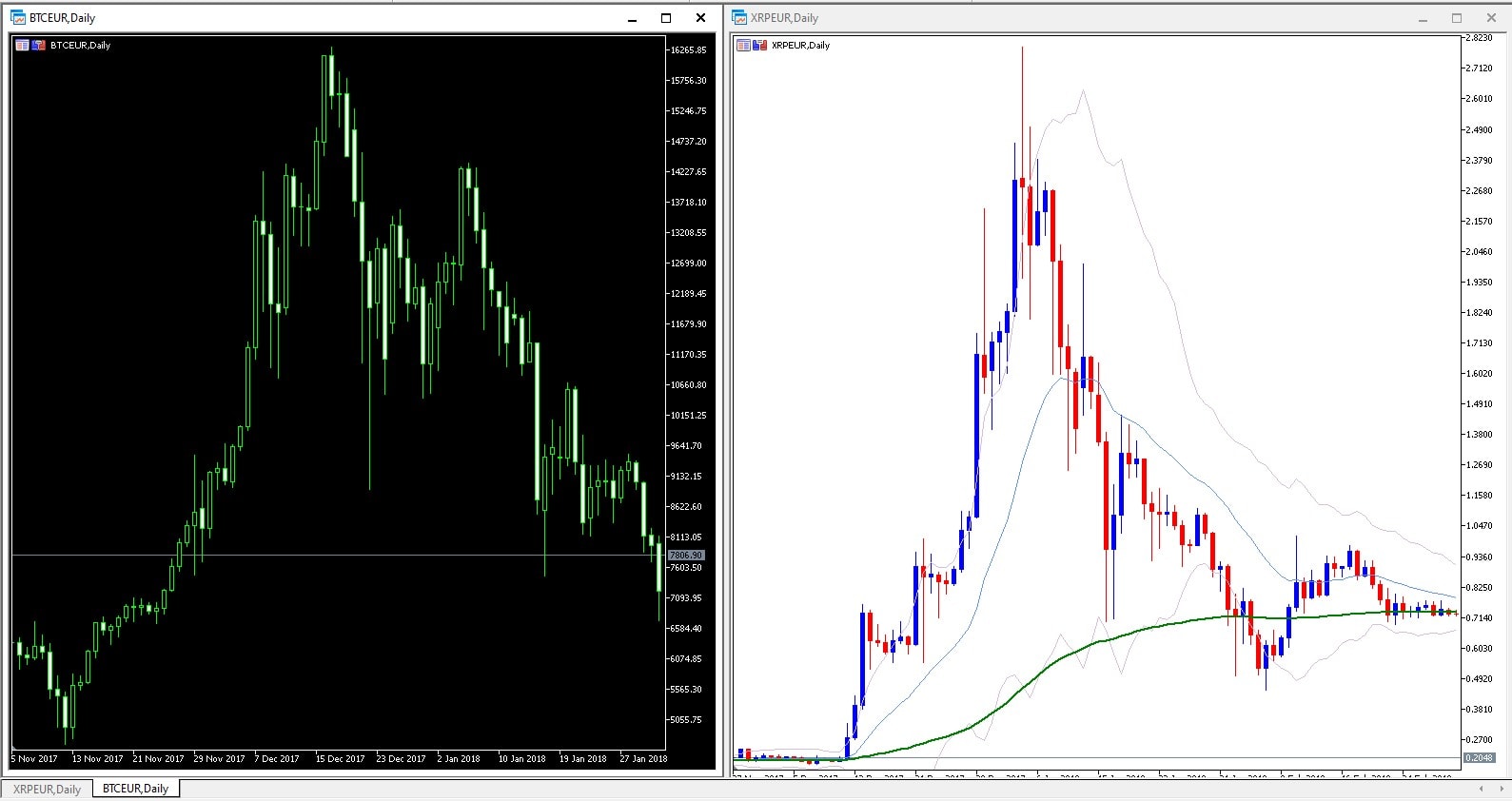Maximize the BTCEUR,Daily chart window
This screenshot has width=1512, height=801.
(x=666, y=17)
